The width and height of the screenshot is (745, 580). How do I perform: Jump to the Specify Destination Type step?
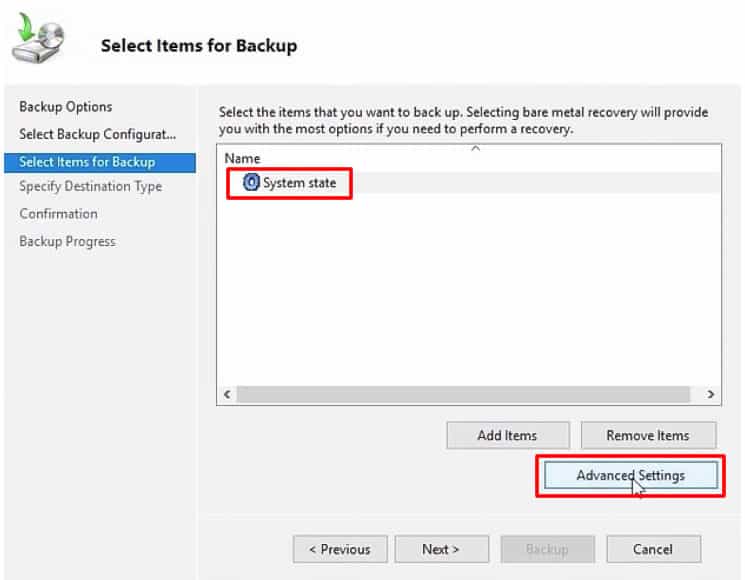90,186
